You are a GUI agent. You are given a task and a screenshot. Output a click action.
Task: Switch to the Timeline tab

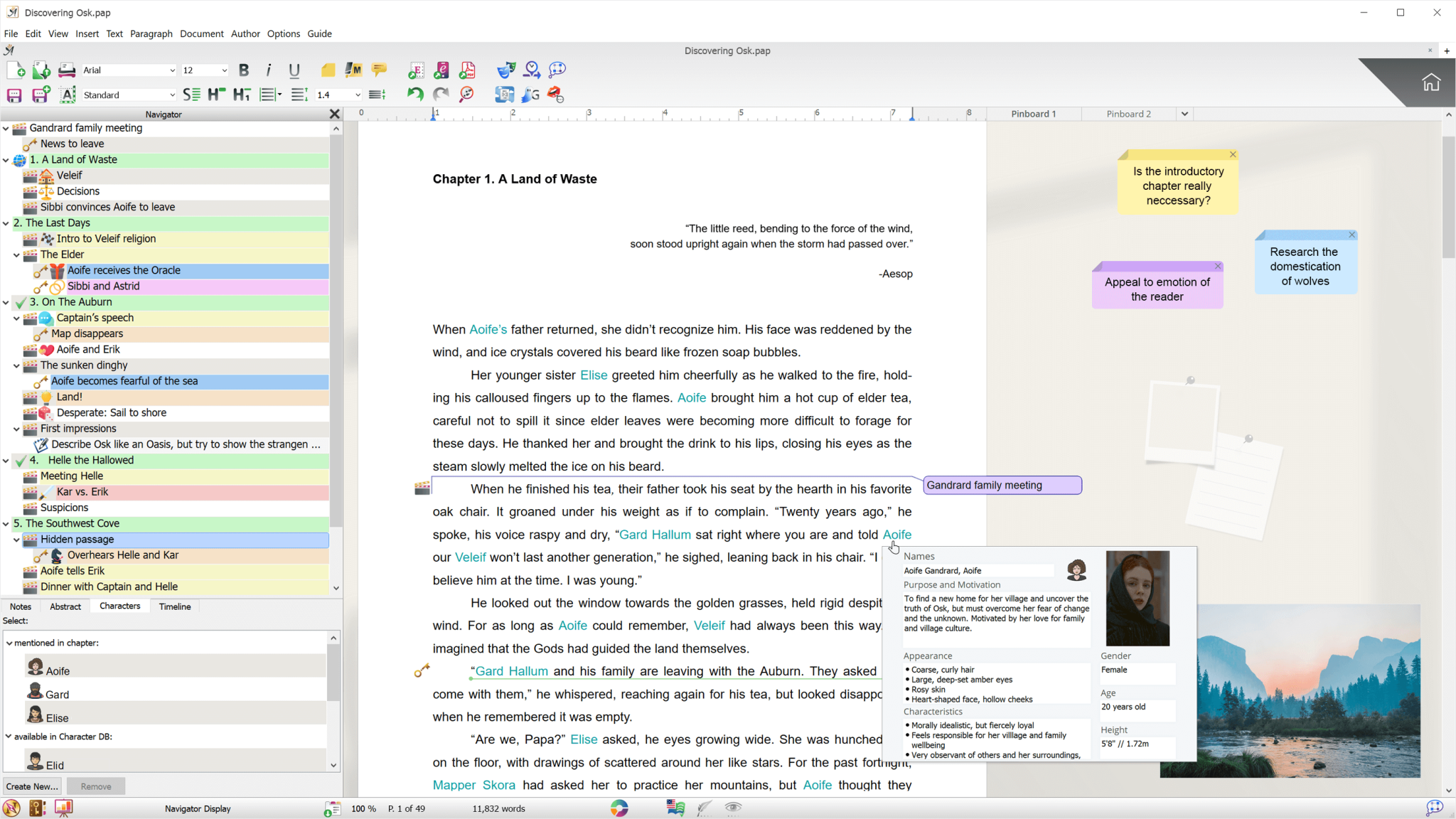(174, 606)
